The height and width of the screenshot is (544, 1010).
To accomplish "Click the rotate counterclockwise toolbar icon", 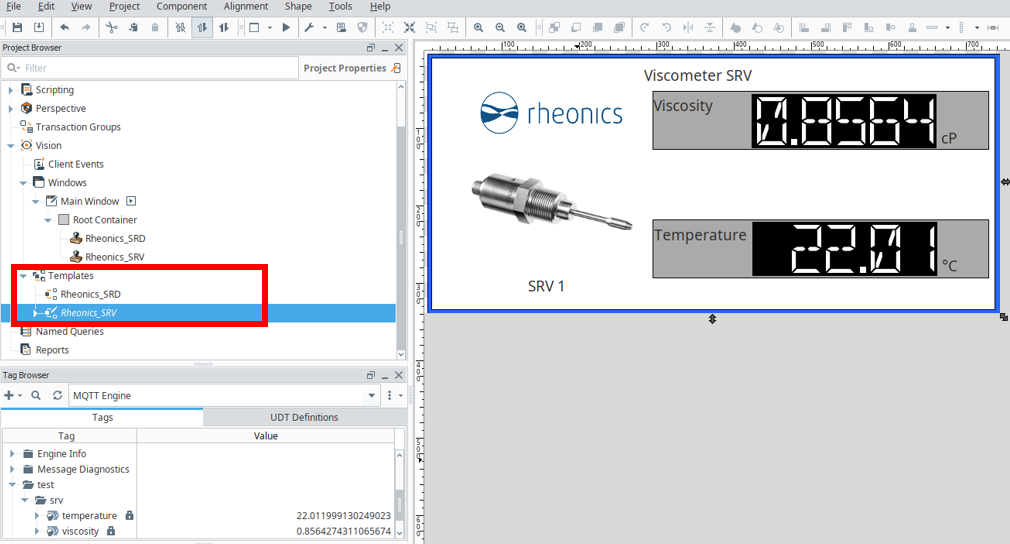I will point(666,27).
